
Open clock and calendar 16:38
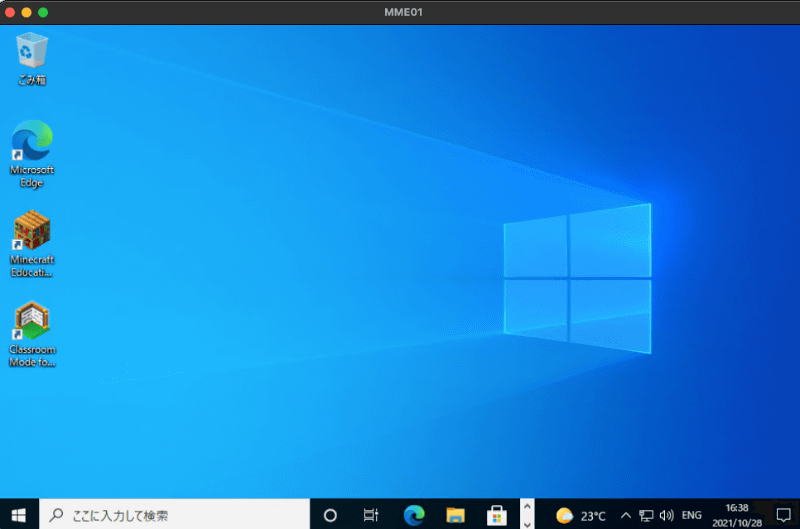point(737,515)
